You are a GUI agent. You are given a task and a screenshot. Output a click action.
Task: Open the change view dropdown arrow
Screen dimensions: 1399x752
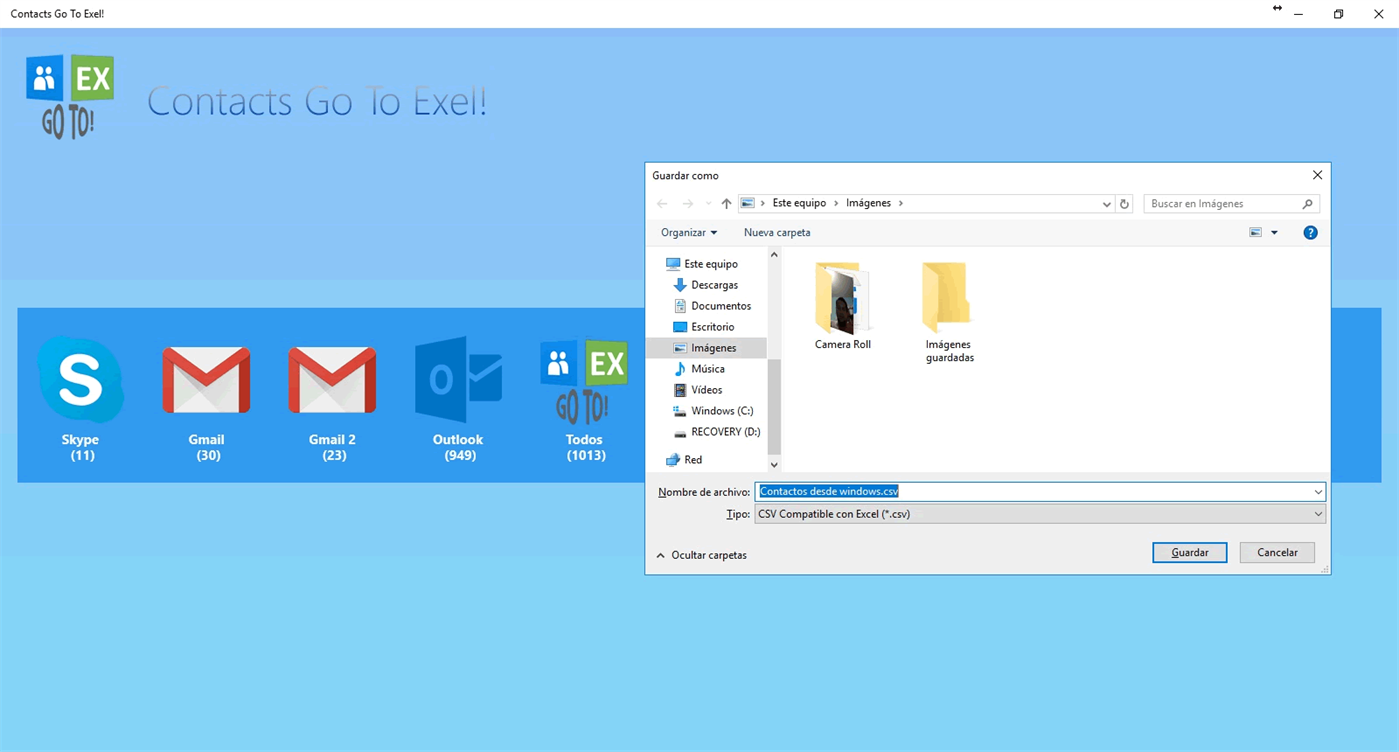click(x=1273, y=231)
